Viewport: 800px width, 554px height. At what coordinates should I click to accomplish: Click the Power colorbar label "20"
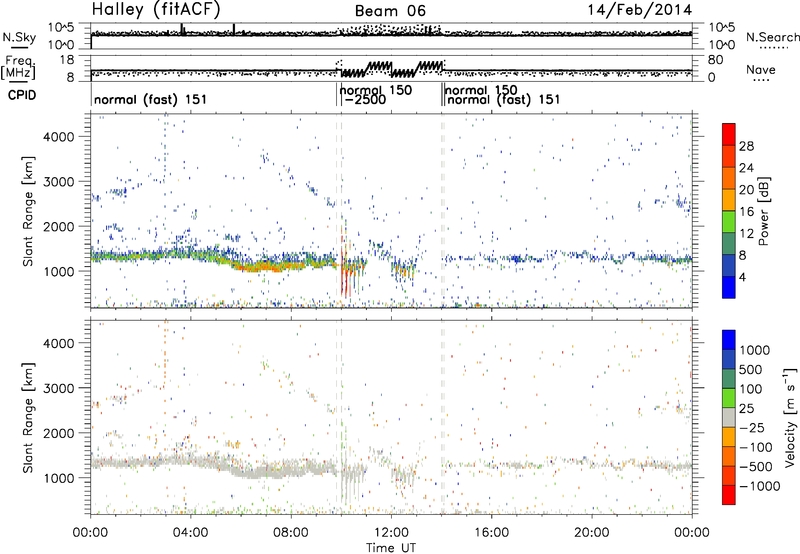pyautogui.click(x=746, y=190)
